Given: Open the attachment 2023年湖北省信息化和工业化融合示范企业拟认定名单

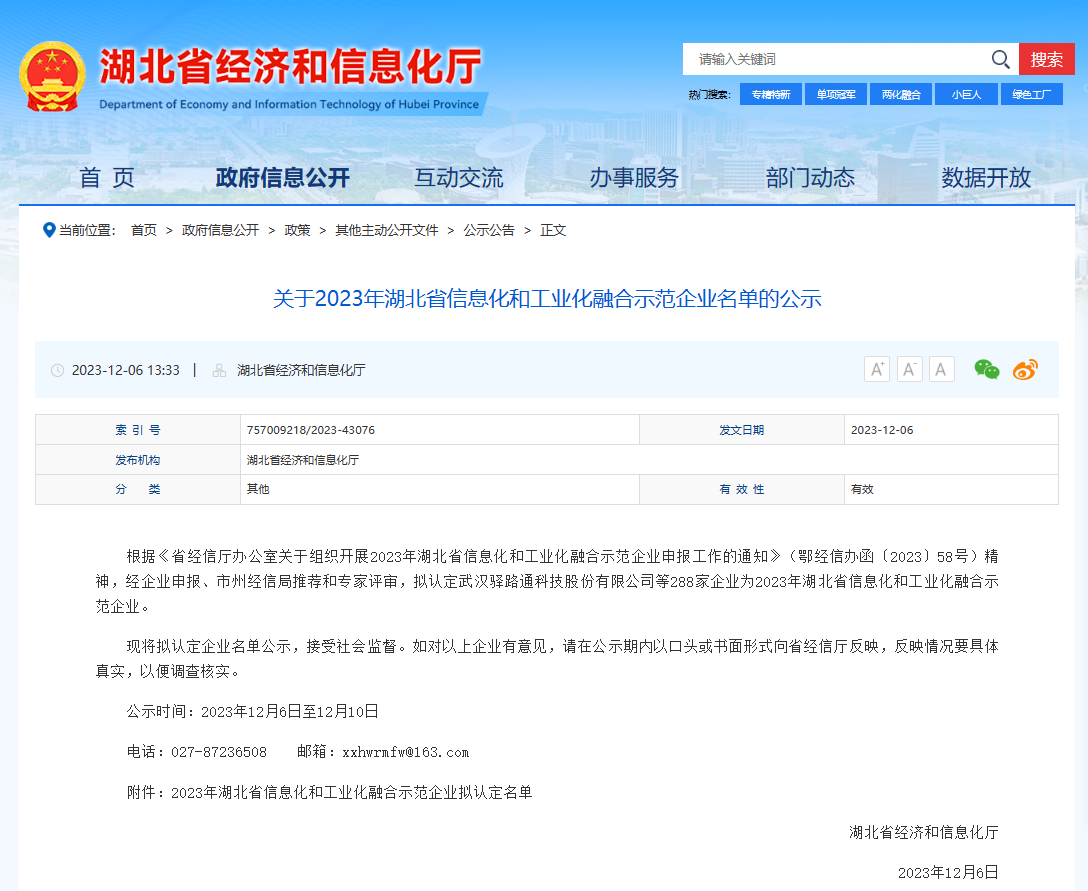Looking at the screenshot, I should click(x=351, y=792).
